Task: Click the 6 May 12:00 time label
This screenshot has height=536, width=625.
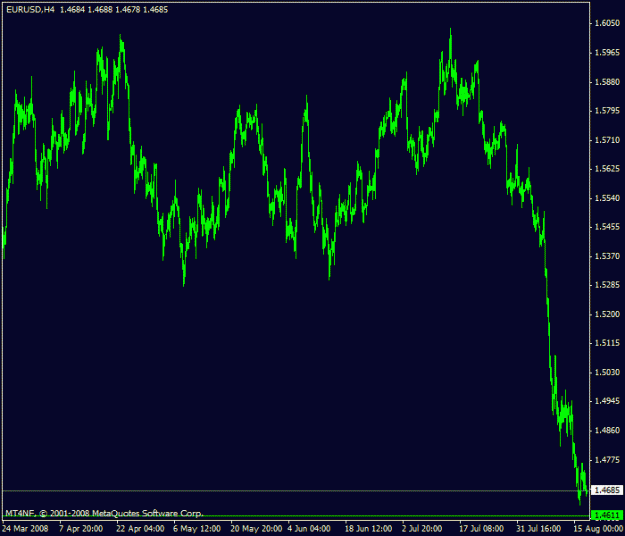Action: pos(197,529)
